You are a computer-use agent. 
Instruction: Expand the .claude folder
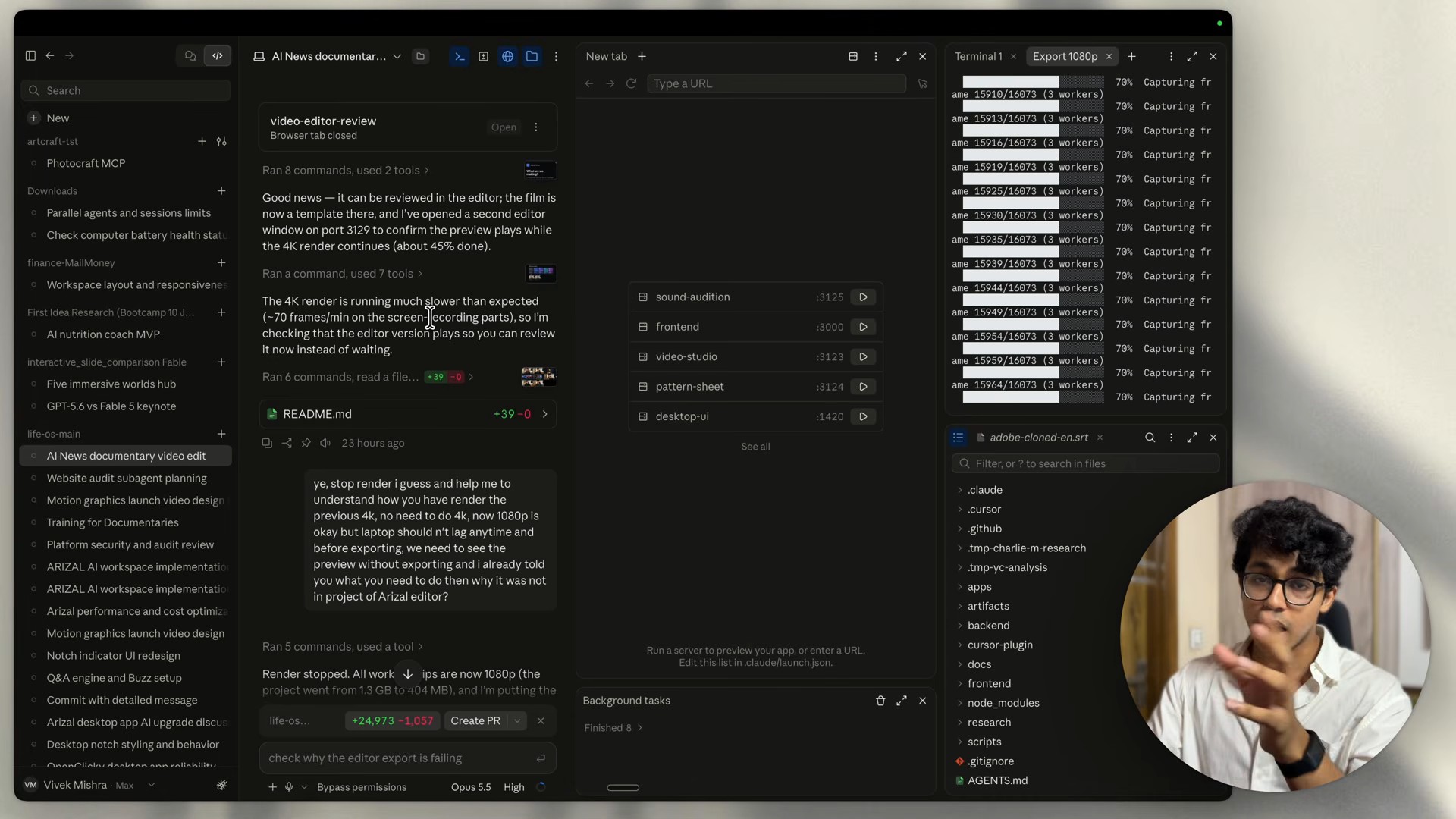point(960,490)
